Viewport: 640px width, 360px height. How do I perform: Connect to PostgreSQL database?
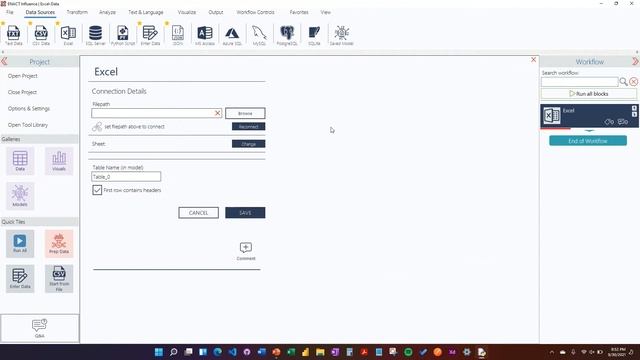[x=287, y=35]
